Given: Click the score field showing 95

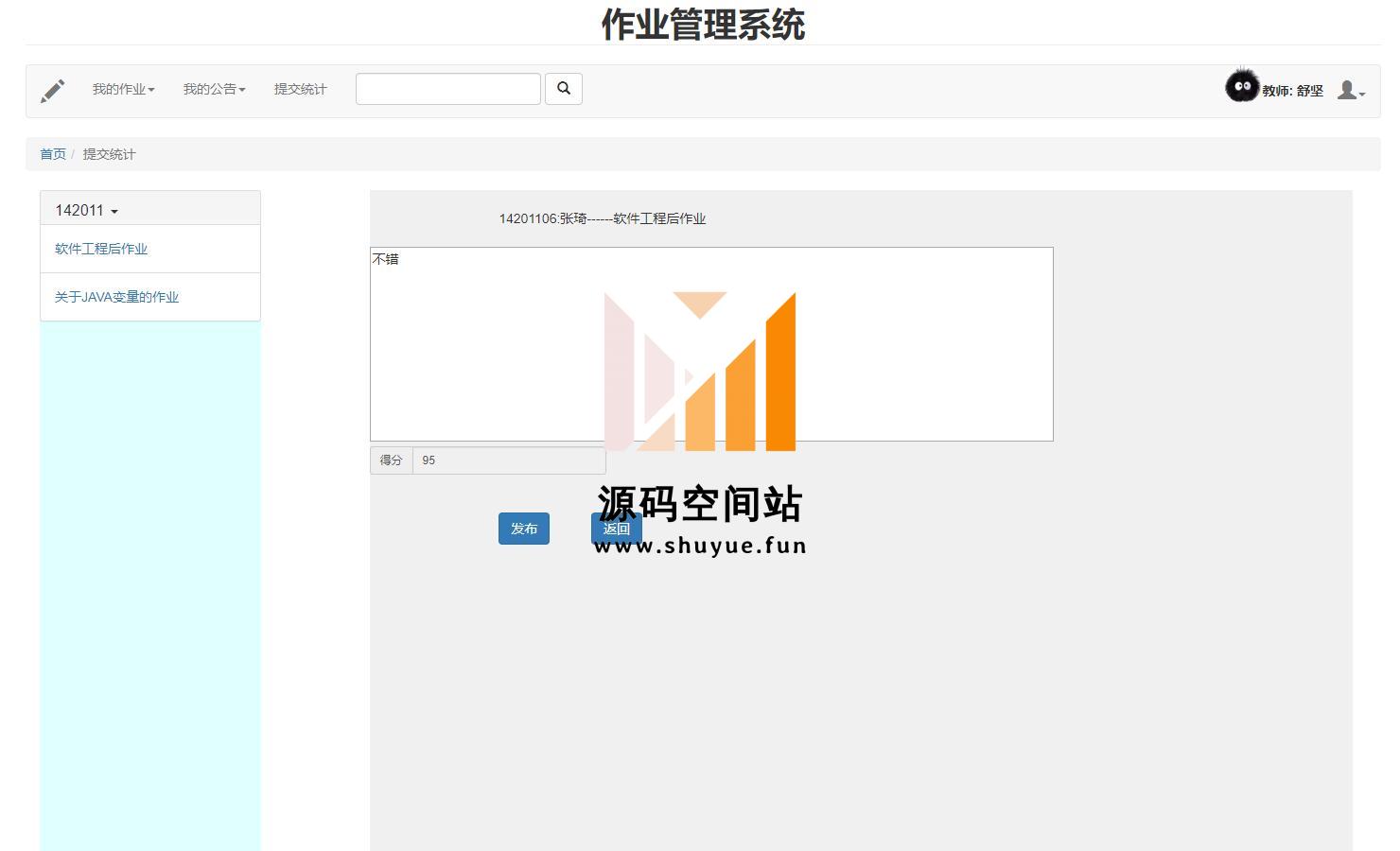Looking at the screenshot, I should pos(509,460).
